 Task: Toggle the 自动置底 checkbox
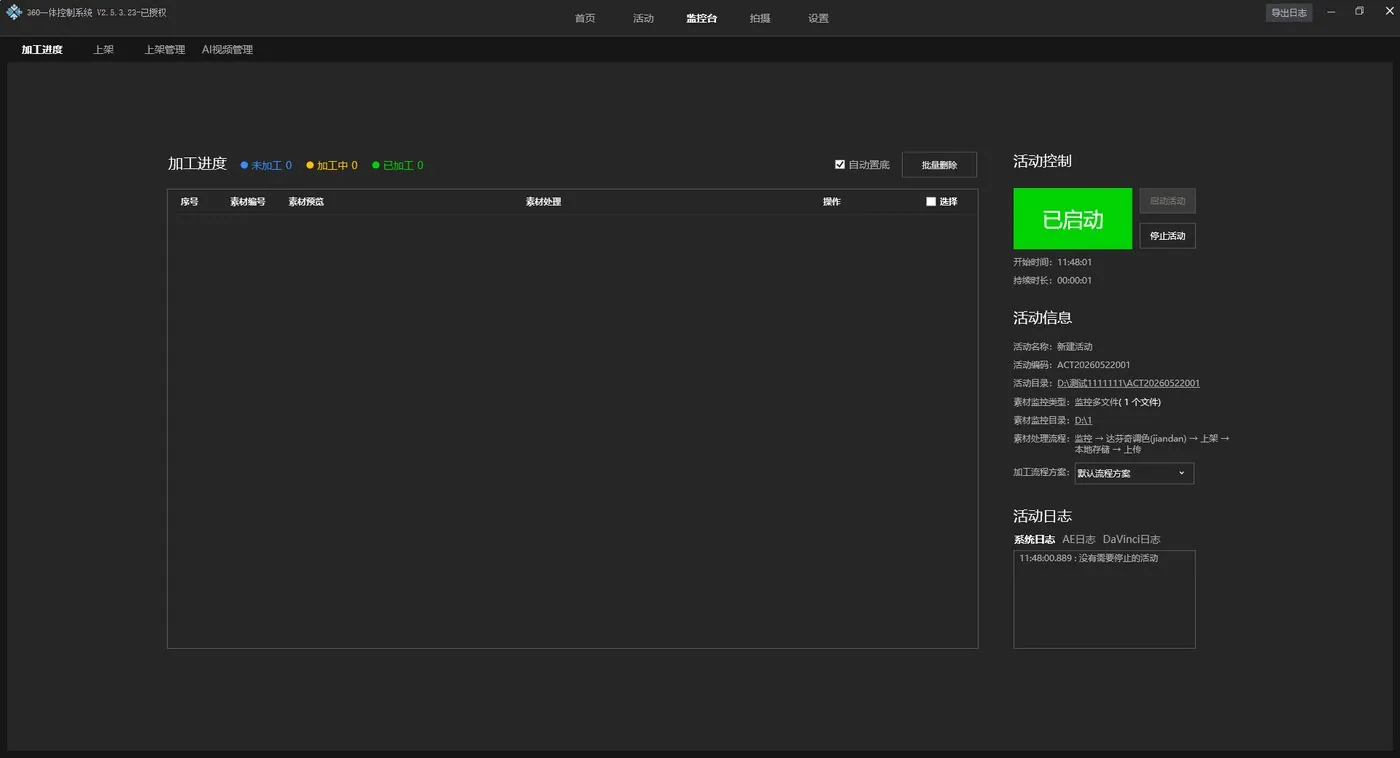840,165
